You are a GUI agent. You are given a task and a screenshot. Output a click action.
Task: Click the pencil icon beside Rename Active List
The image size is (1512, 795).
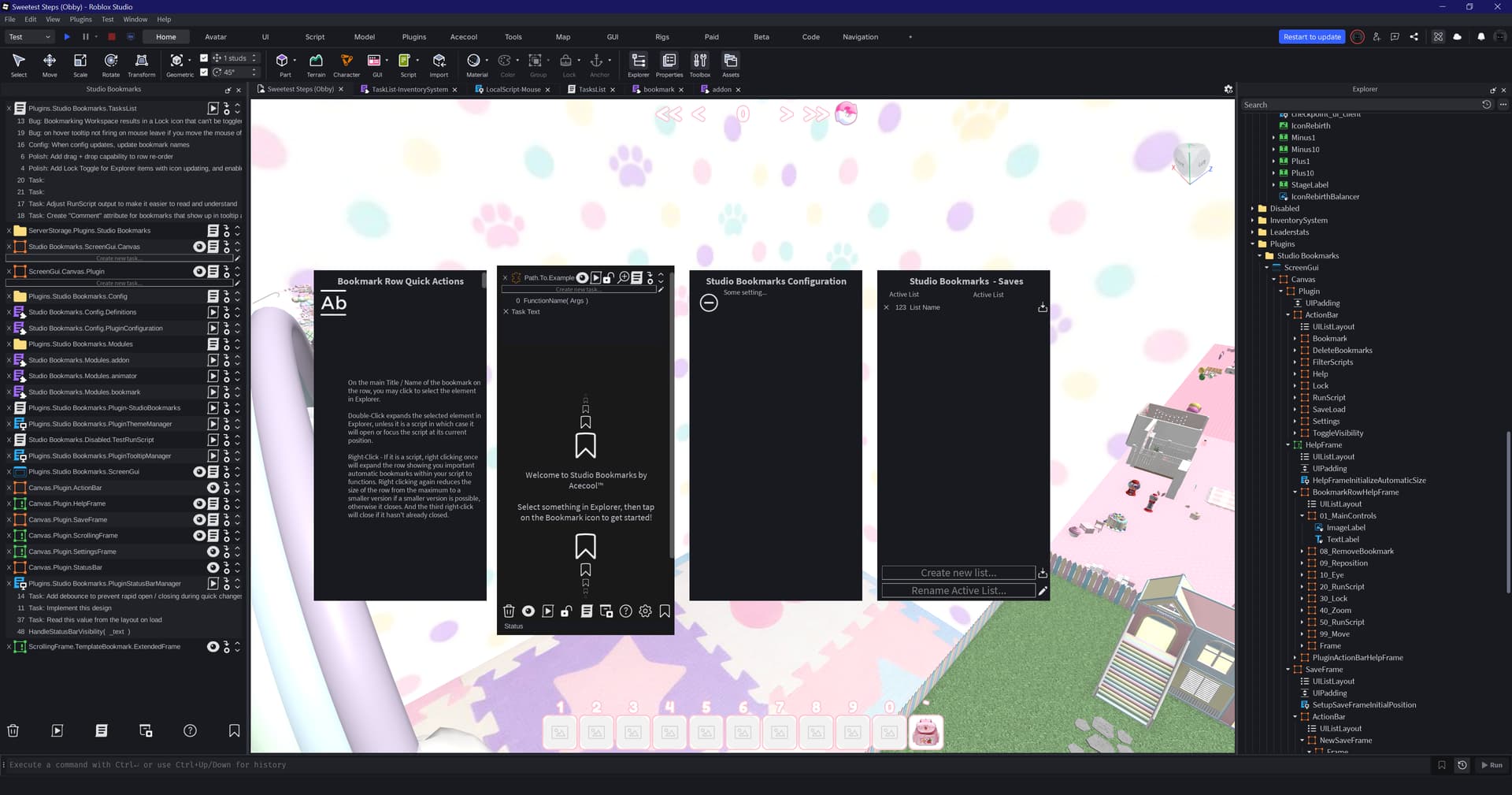[1043, 591]
